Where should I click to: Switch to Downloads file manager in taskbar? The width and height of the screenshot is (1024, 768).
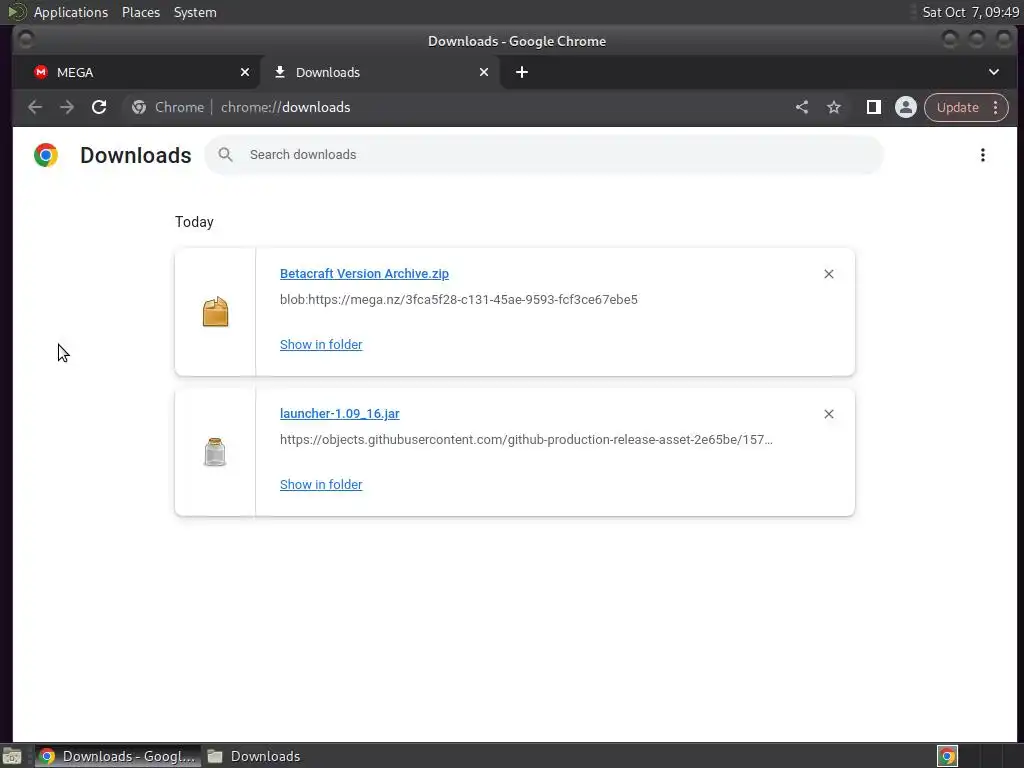tap(255, 756)
